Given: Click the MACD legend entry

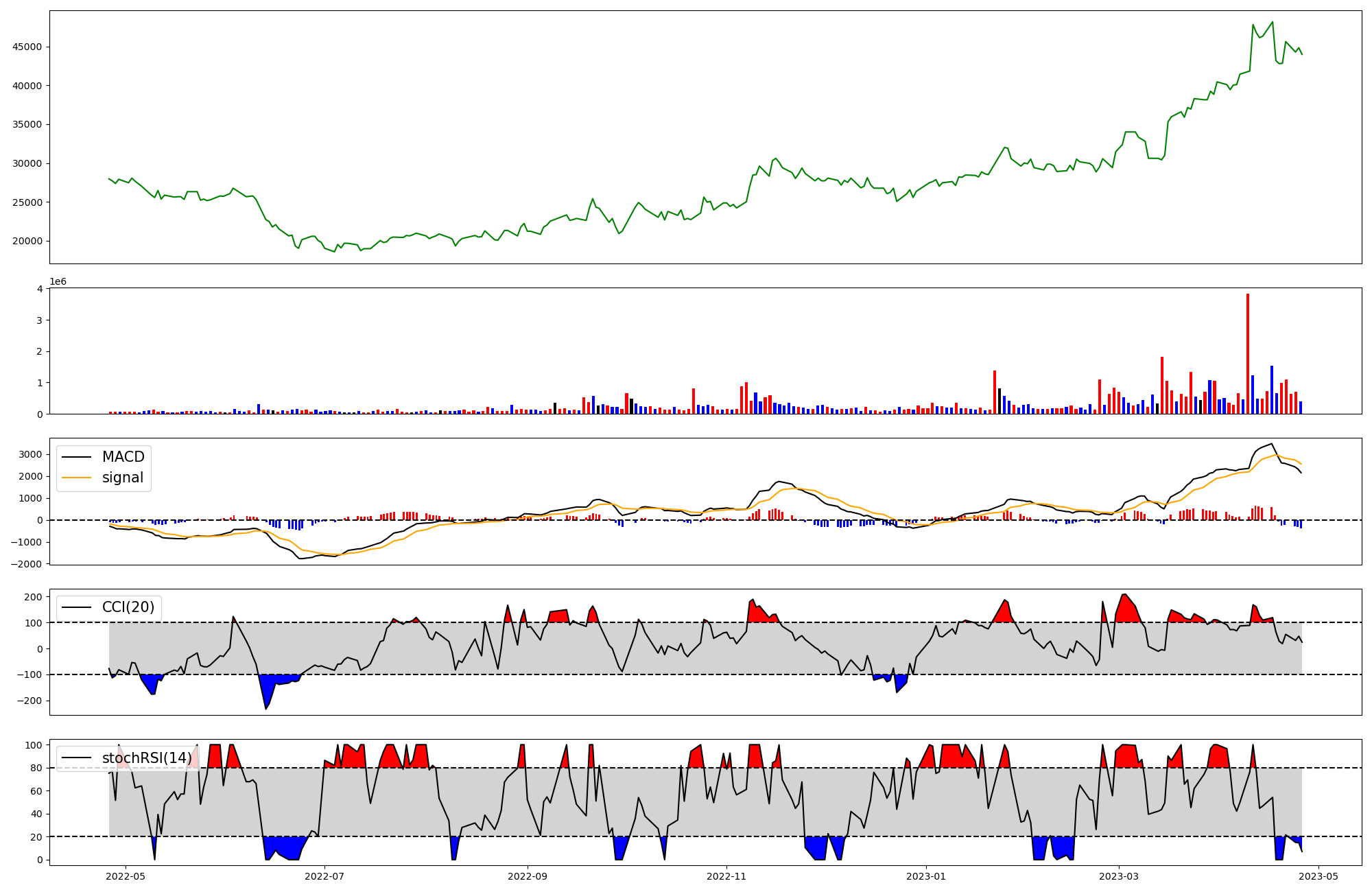Looking at the screenshot, I should [123, 457].
